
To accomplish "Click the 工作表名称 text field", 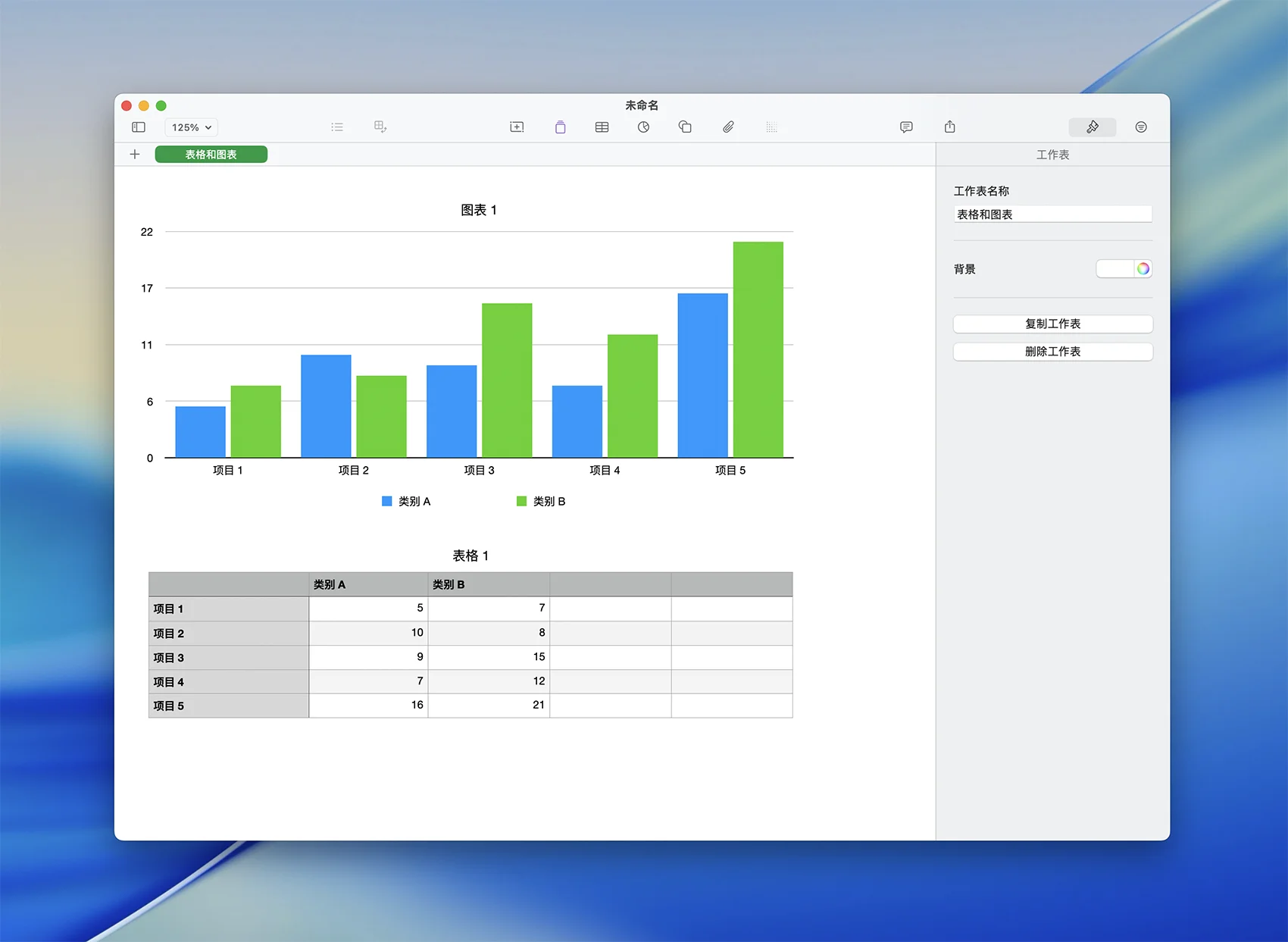I will (1052, 214).
